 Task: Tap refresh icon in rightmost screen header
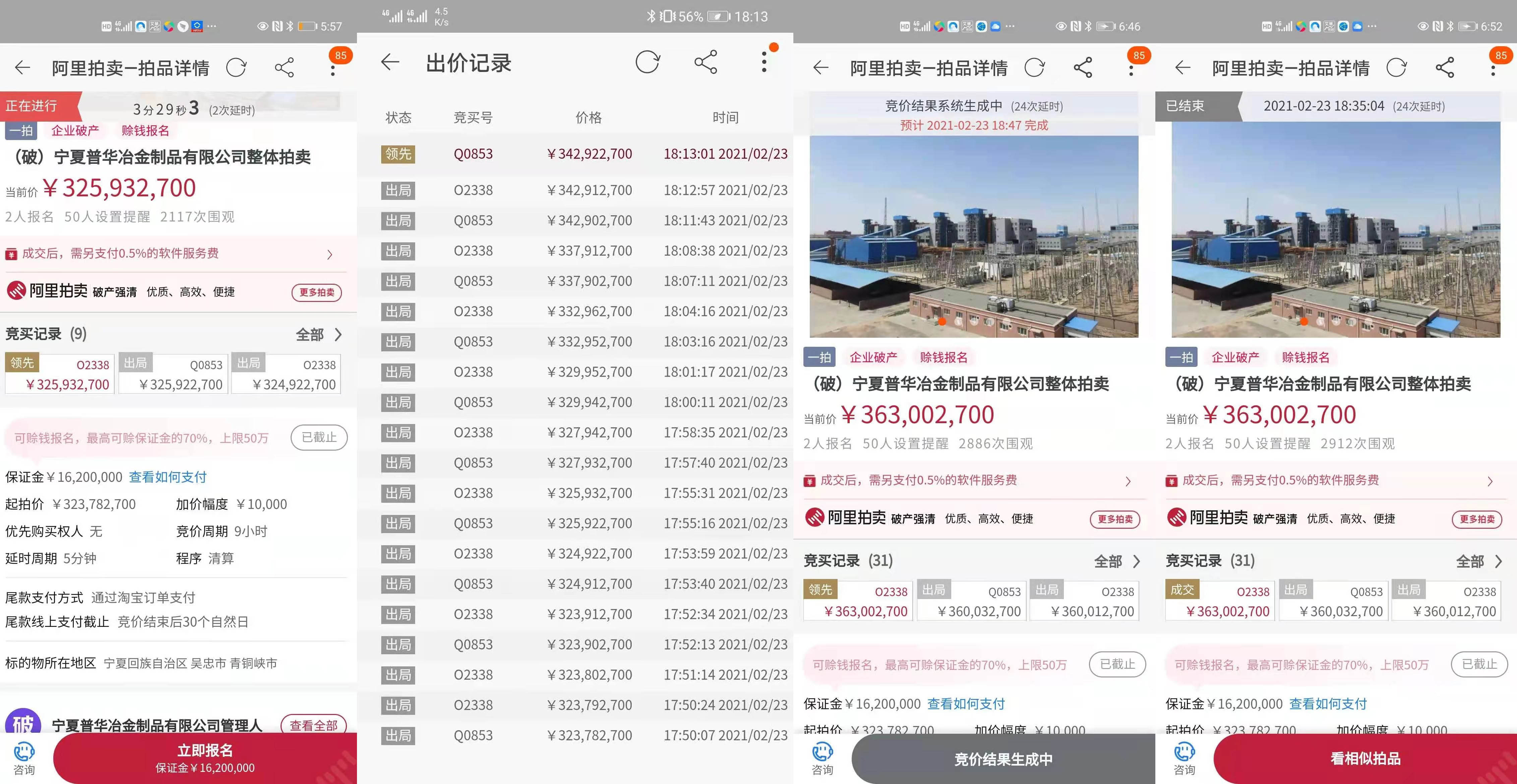pyautogui.click(x=1396, y=68)
